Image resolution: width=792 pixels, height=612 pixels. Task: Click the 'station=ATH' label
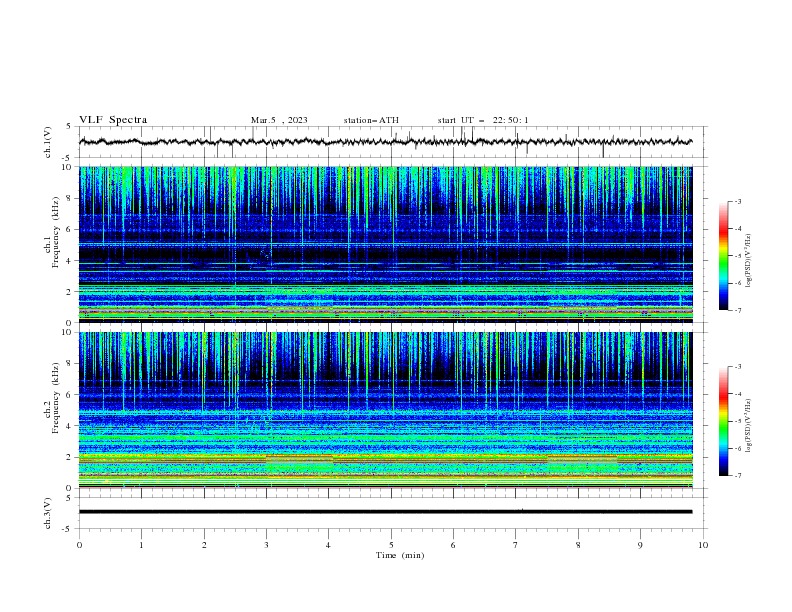(x=371, y=120)
